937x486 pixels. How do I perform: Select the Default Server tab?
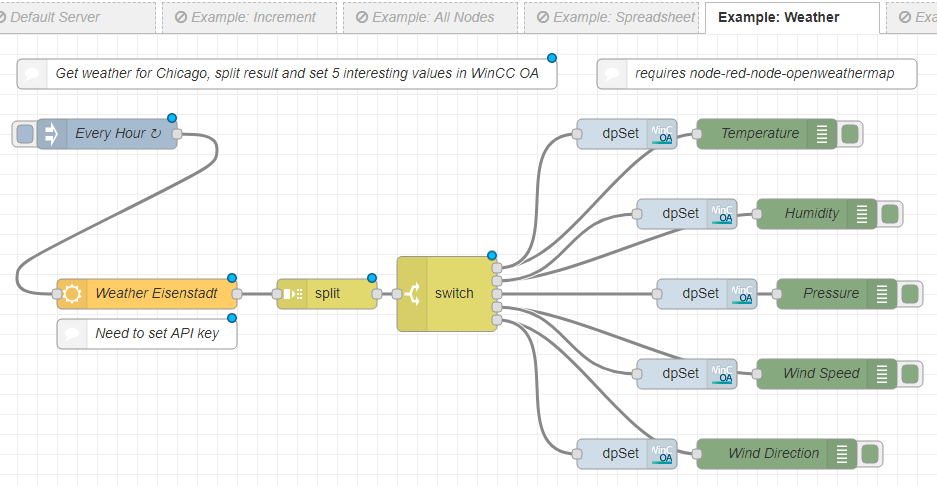[78, 17]
